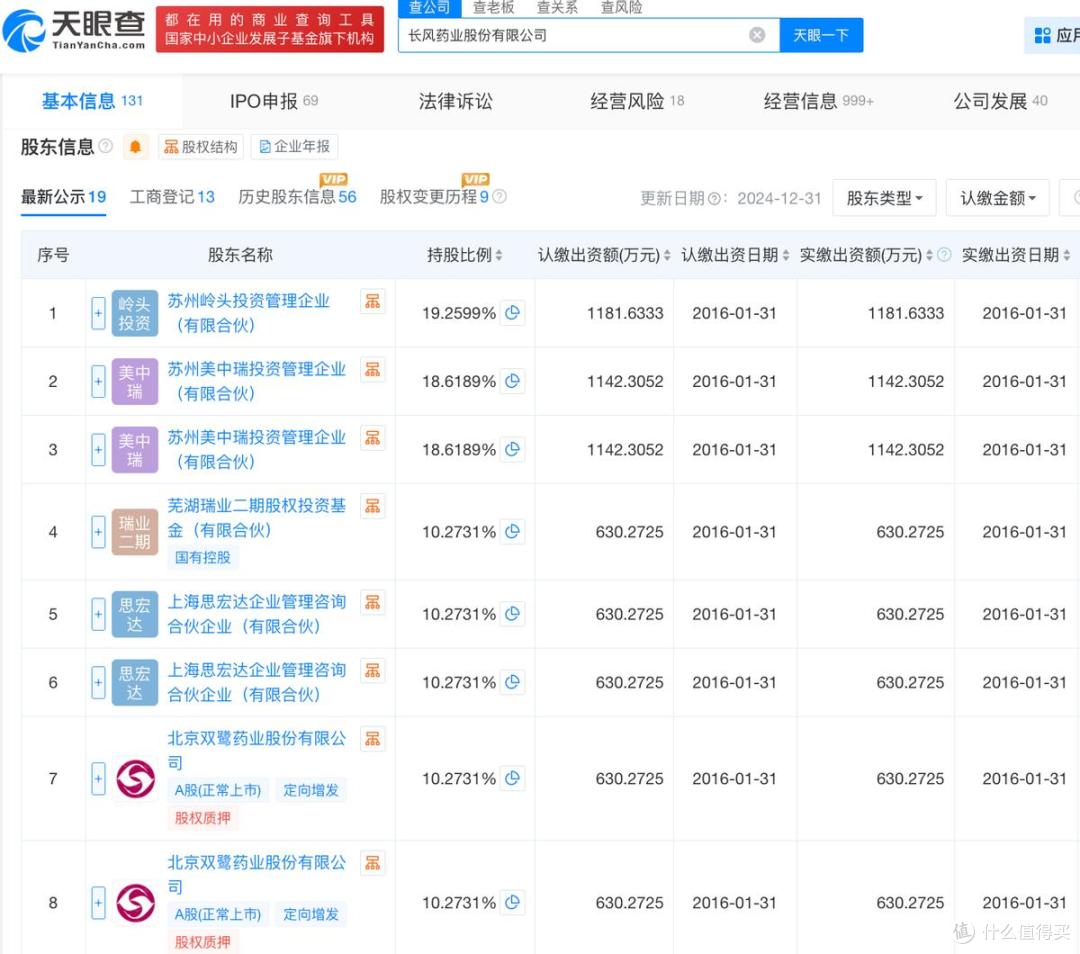1080x954 pixels.
Task: Open the 股东类型 dropdown
Action: [x=884, y=197]
